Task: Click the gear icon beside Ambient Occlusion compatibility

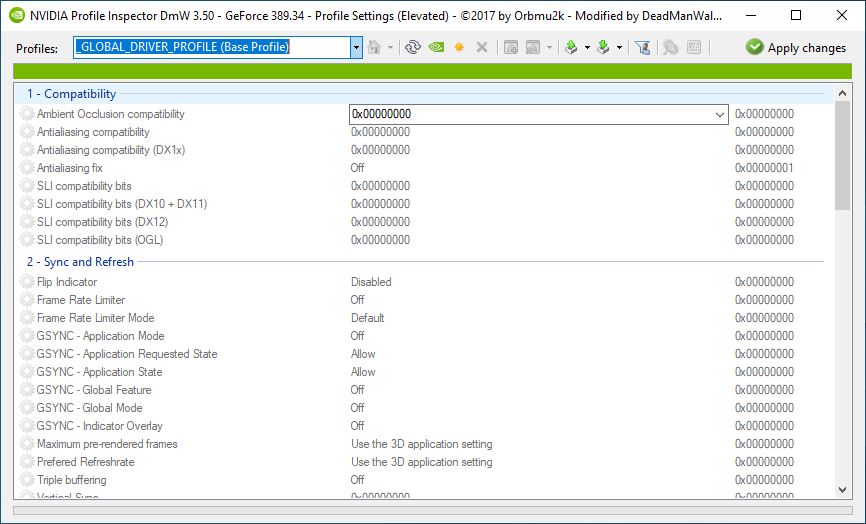Action: [x=27, y=114]
